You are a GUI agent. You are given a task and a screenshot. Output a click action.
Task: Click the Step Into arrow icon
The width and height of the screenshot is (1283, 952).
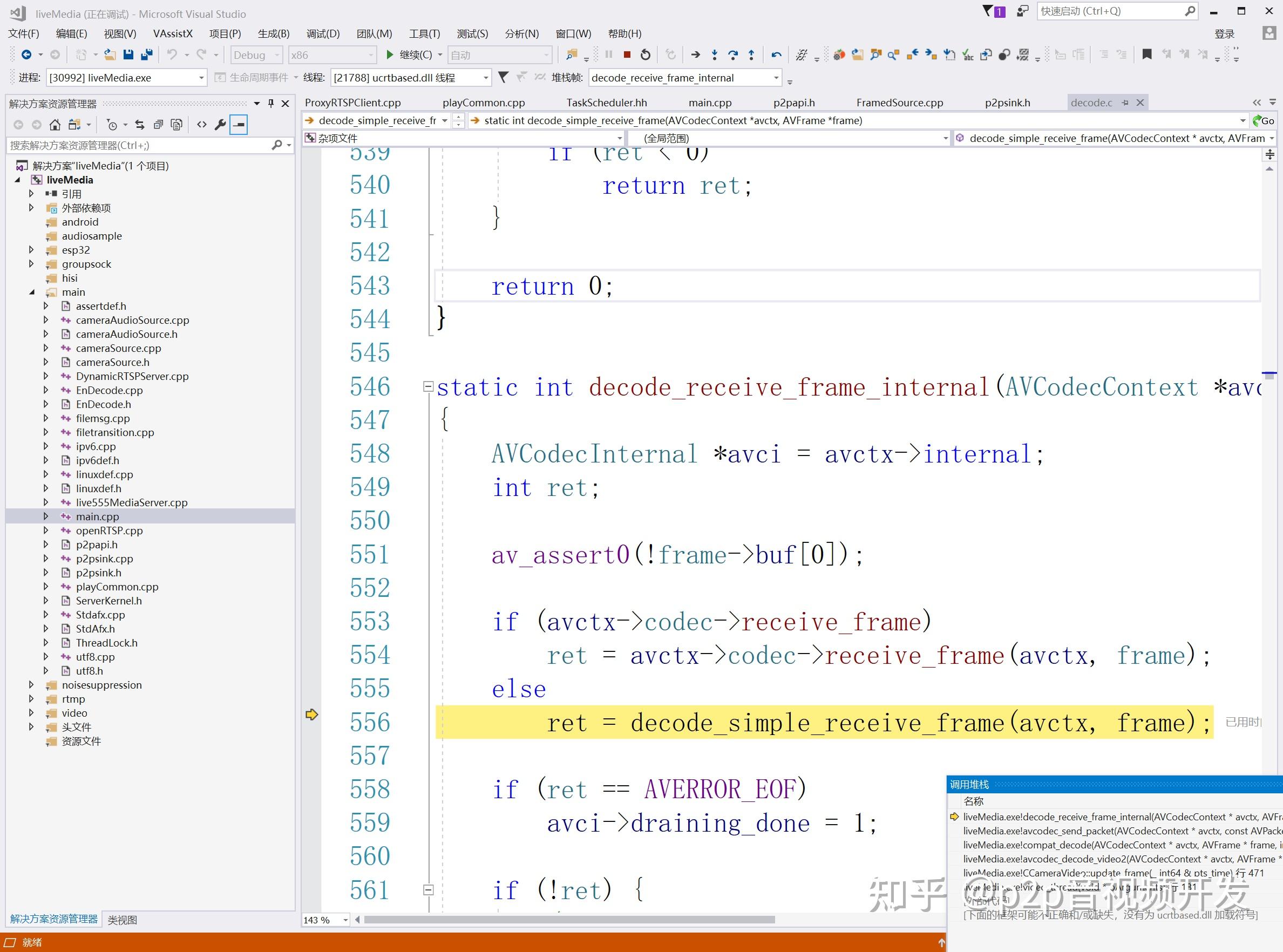714,55
